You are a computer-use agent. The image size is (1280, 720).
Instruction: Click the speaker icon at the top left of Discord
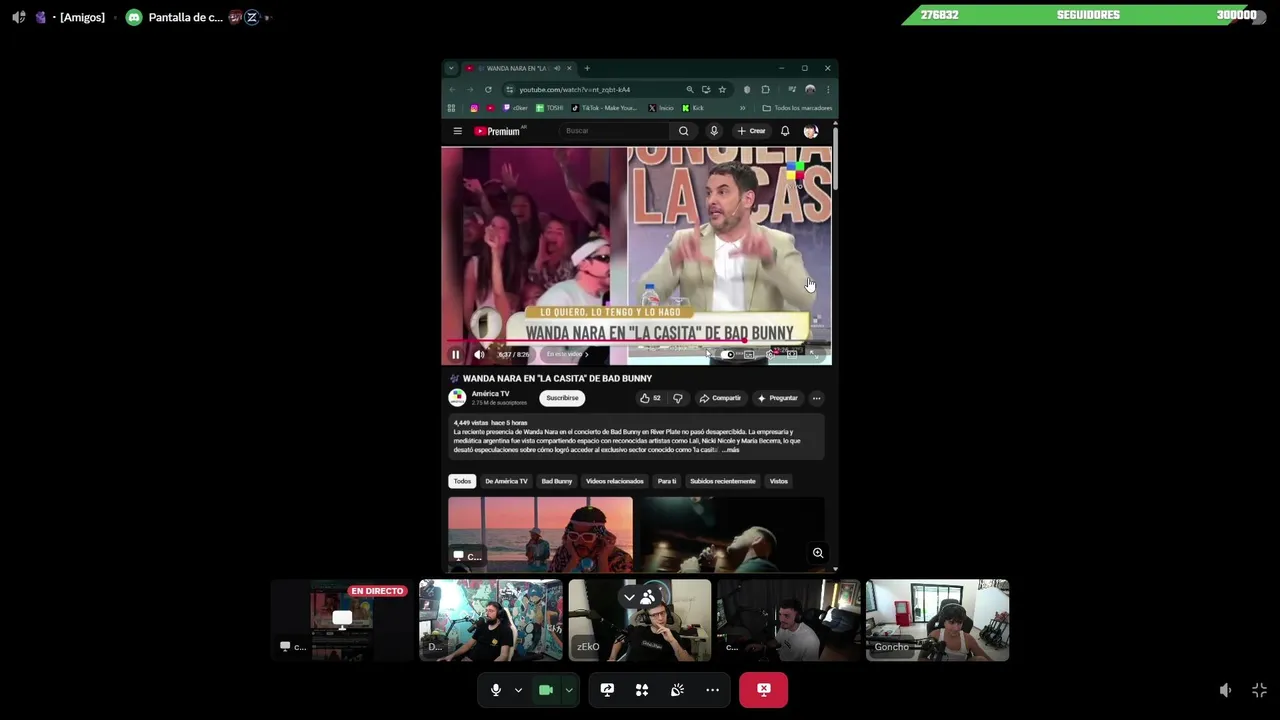tap(18, 17)
